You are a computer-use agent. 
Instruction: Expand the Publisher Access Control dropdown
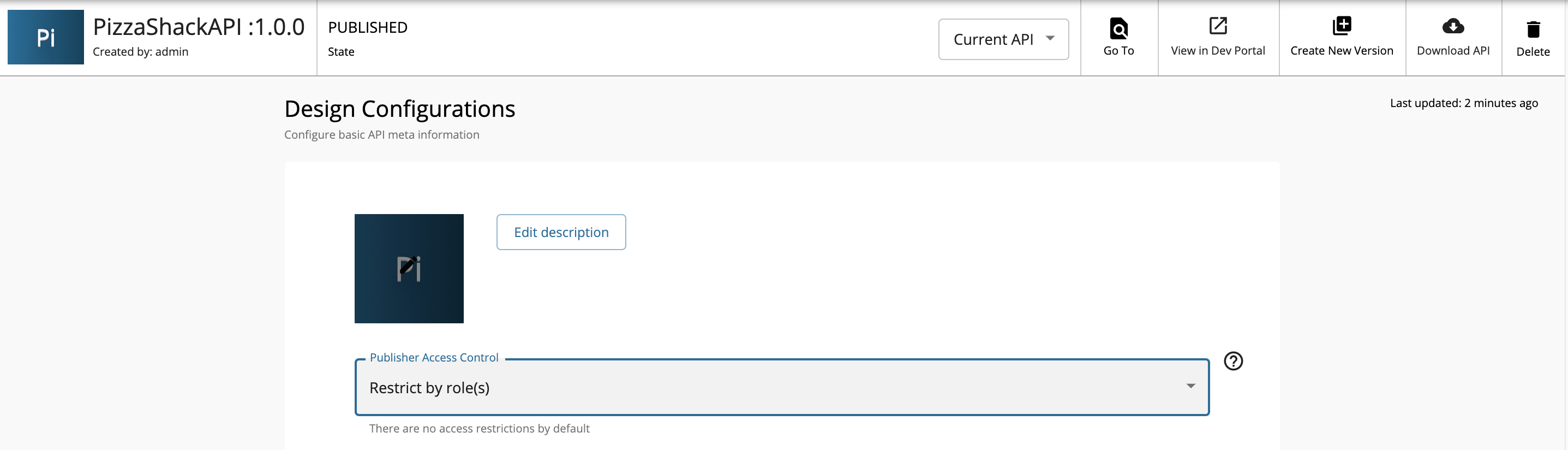tap(781, 388)
